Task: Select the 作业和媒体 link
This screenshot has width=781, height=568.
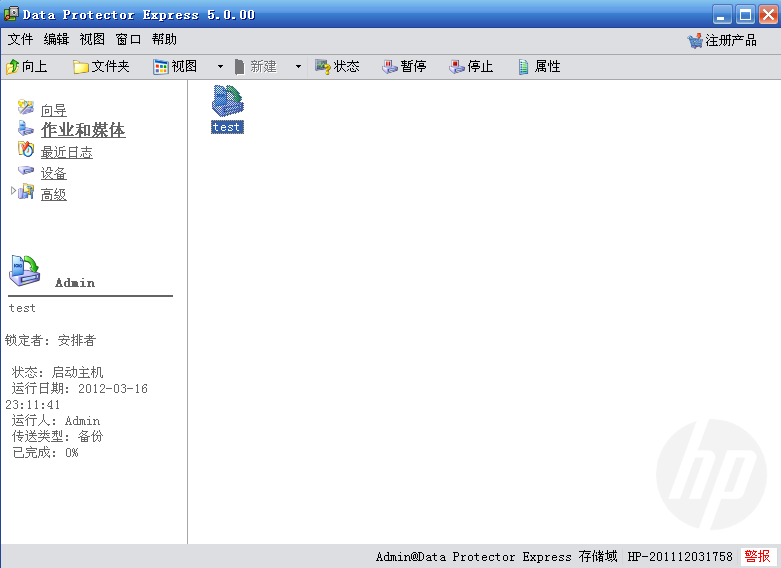Action: click(83, 130)
